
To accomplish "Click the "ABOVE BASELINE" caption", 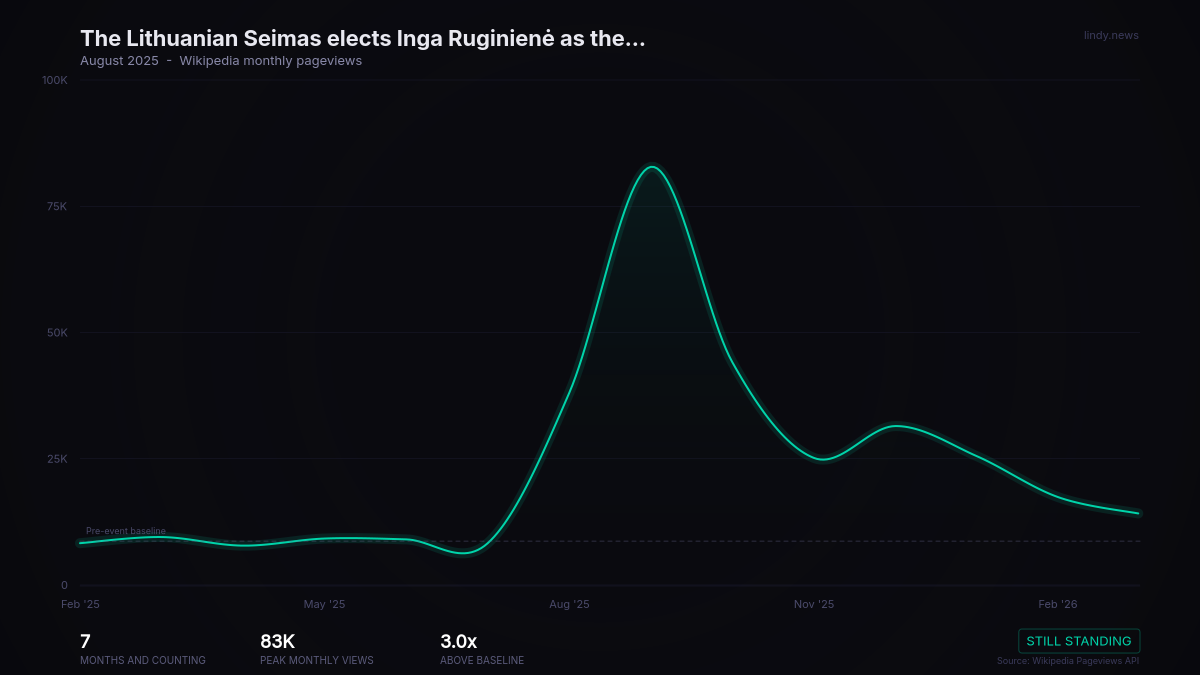I will 482,661.
